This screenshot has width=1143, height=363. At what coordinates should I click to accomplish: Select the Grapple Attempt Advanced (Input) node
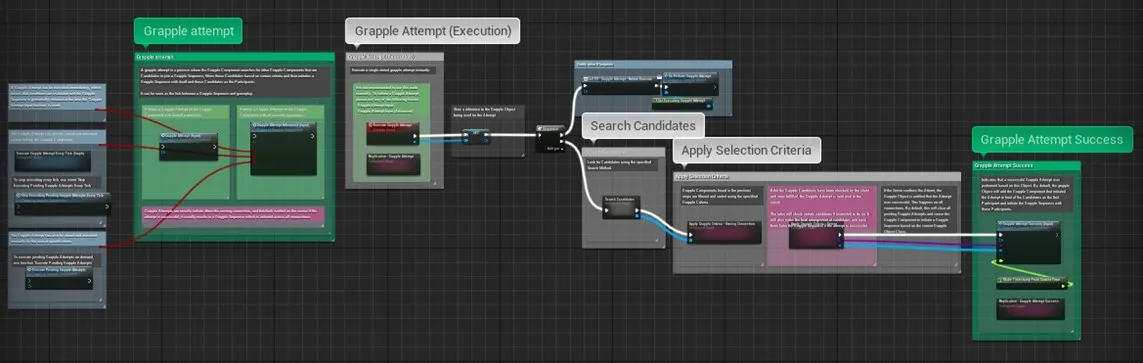point(284,148)
